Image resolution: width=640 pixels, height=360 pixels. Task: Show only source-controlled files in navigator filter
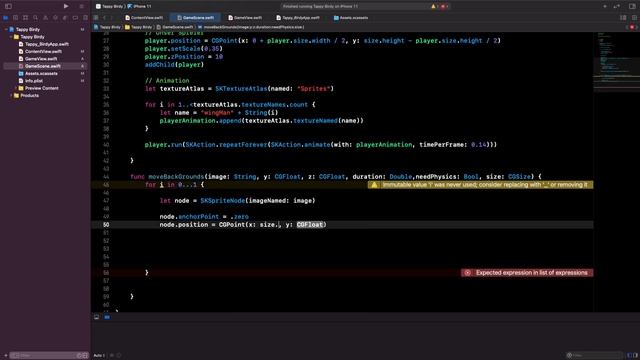[85, 356]
